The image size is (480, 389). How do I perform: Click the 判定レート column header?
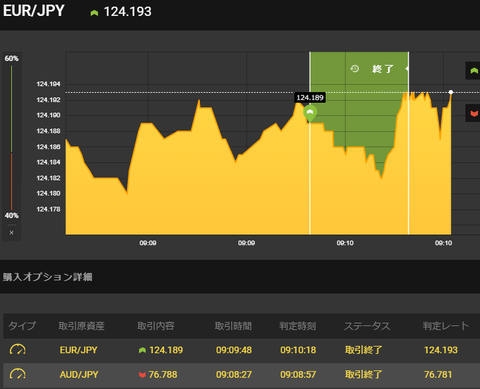click(446, 326)
